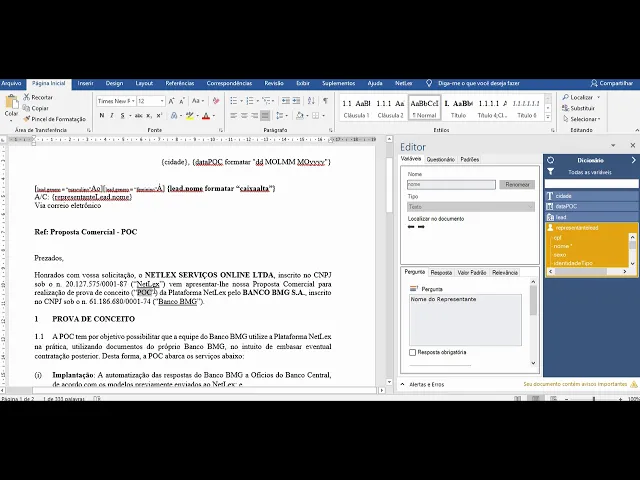Apply text effects with the A icon

(x=174, y=116)
